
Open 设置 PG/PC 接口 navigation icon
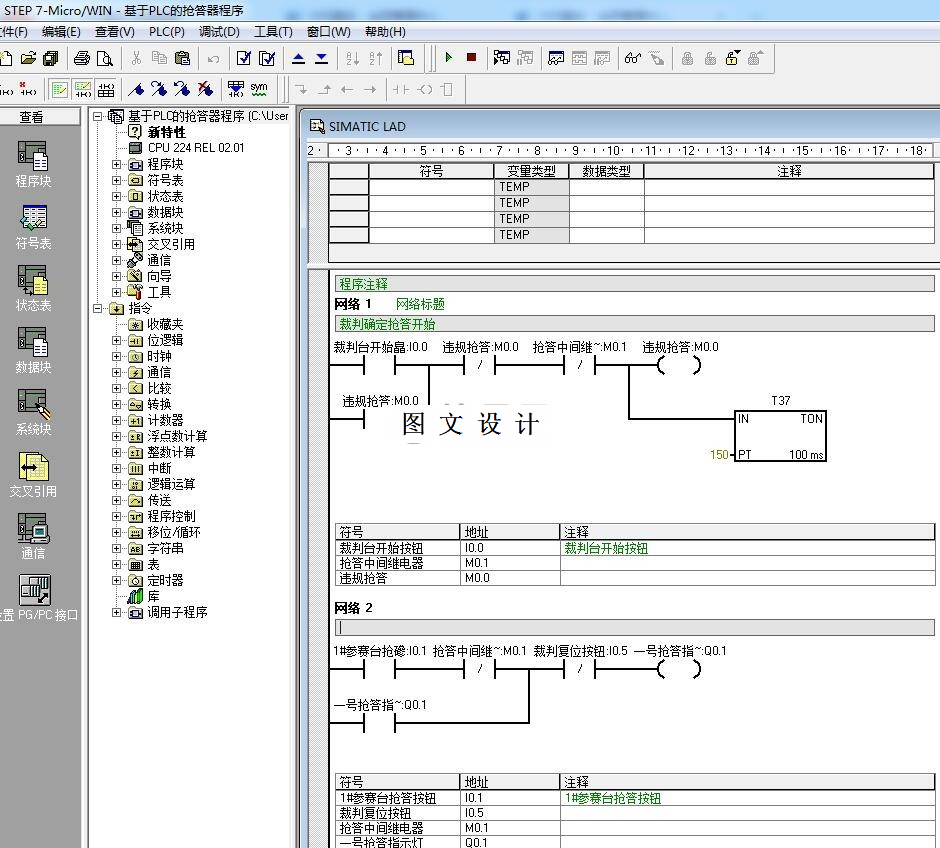point(35,598)
